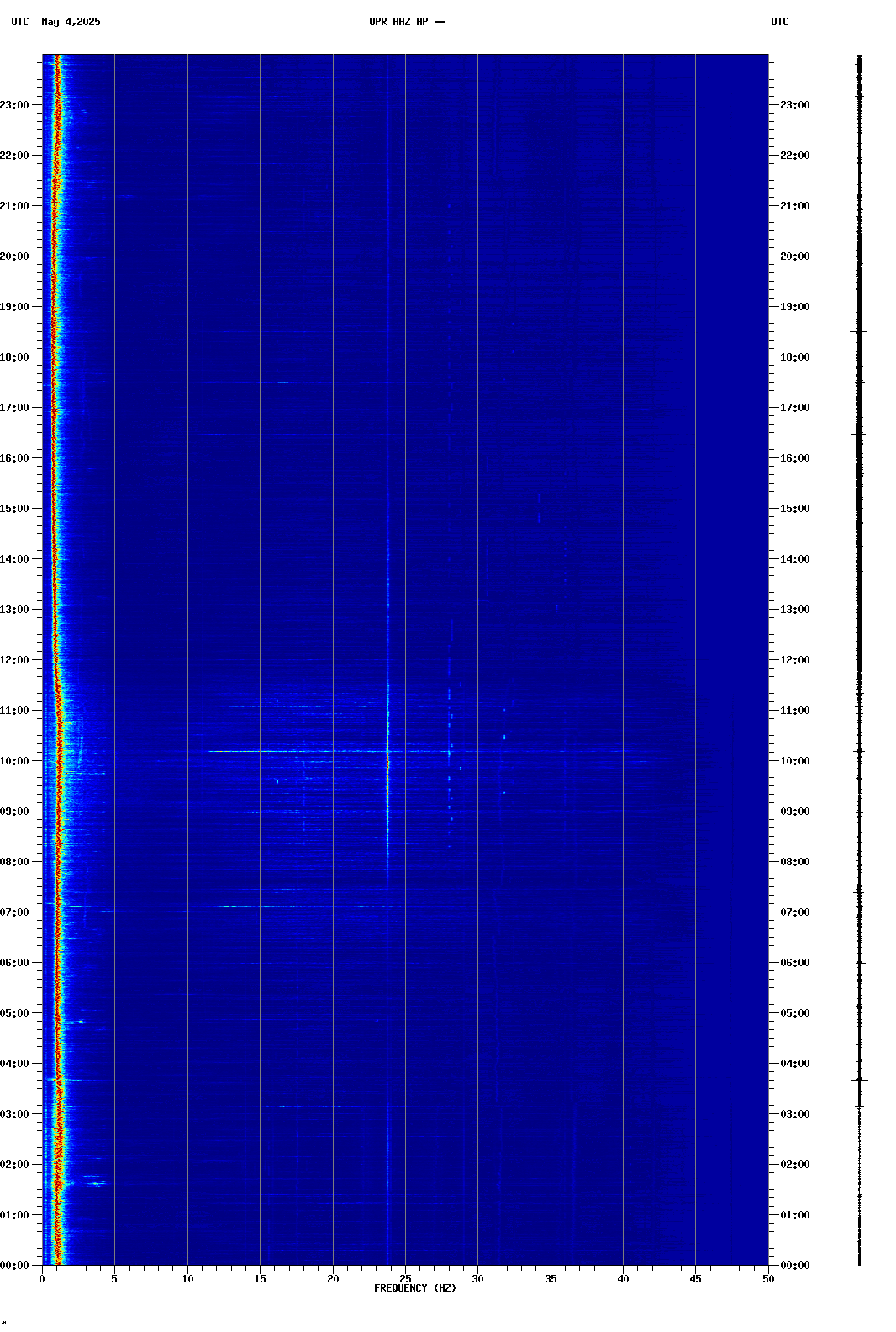The image size is (896, 1332).
Task: Click the seismogram trace spike near 04:00
Action: click(x=859, y=1079)
